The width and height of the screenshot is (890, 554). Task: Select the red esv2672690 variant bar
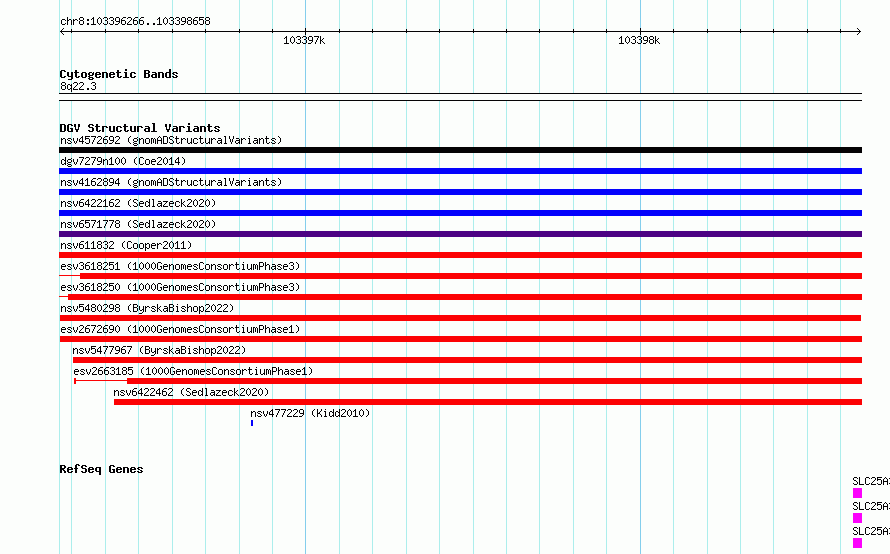pos(461,339)
